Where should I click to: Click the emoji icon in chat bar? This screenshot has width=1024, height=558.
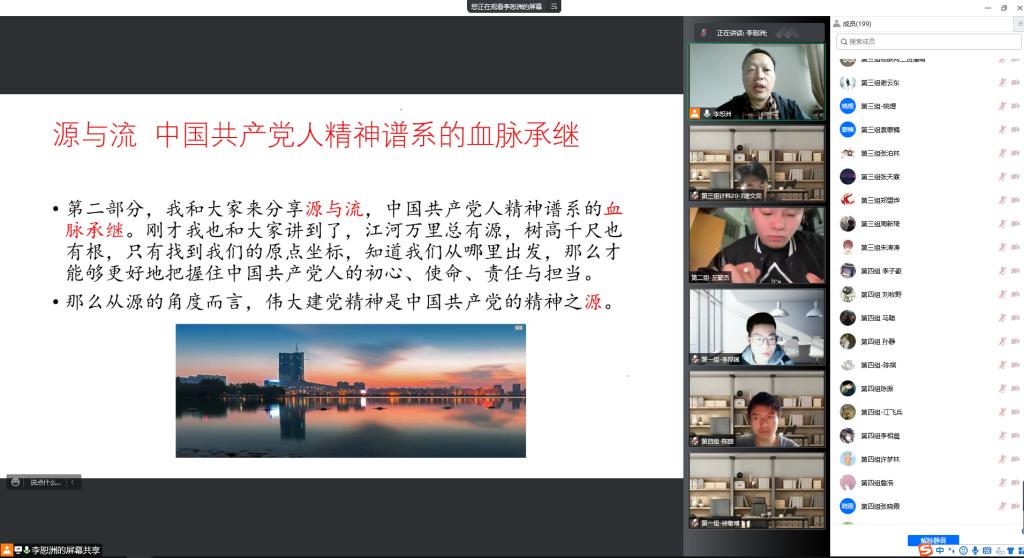pos(15,482)
